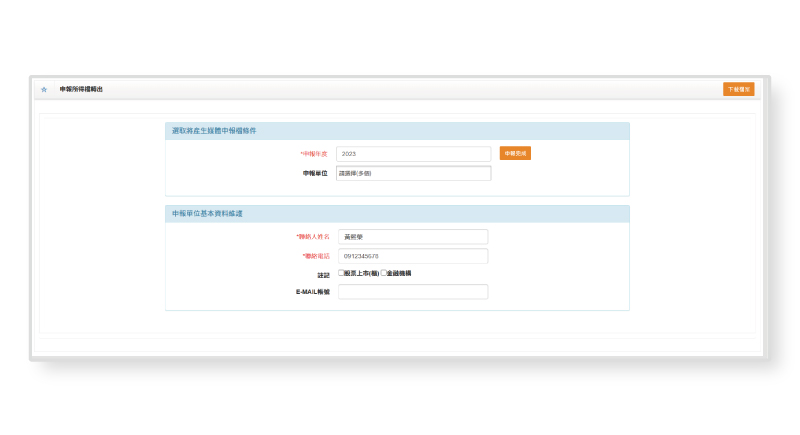
Task: Click the 註記 label before the checkboxes
Action: point(322,274)
